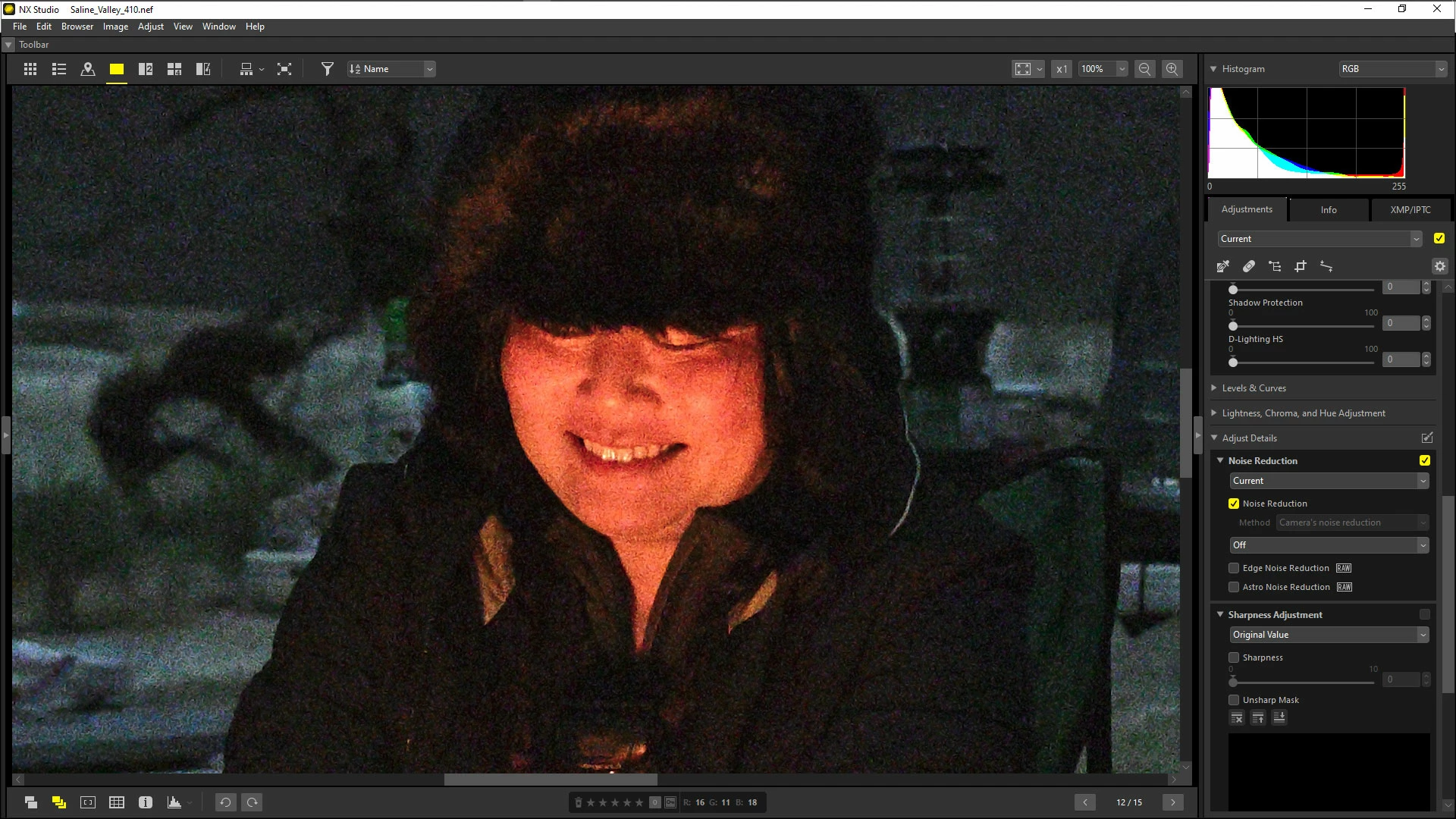1456x819 pixels.
Task: Switch to thumbnail grid view
Action: coord(30,69)
